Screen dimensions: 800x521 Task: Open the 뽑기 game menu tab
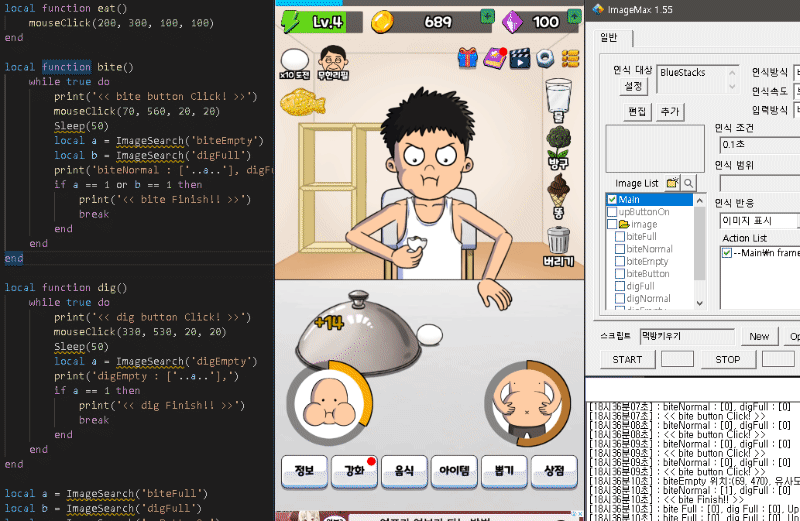click(504, 472)
